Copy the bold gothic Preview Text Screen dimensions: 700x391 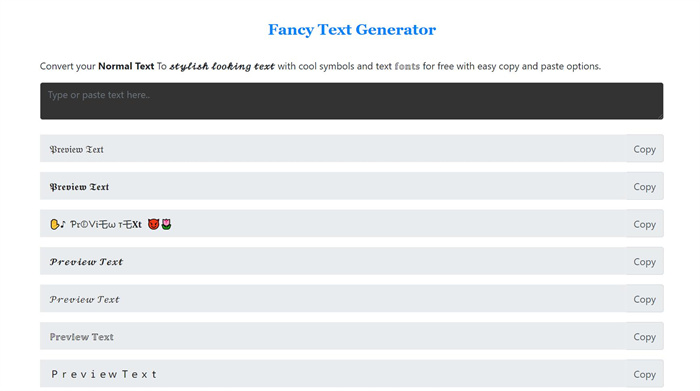click(x=644, y=186)
